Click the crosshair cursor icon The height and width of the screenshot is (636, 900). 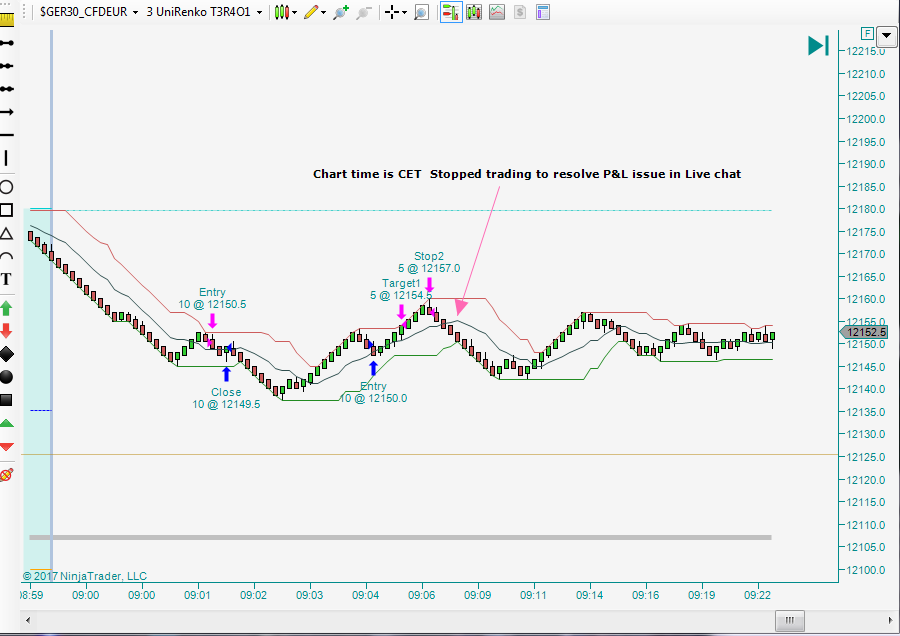pos(392,11)
